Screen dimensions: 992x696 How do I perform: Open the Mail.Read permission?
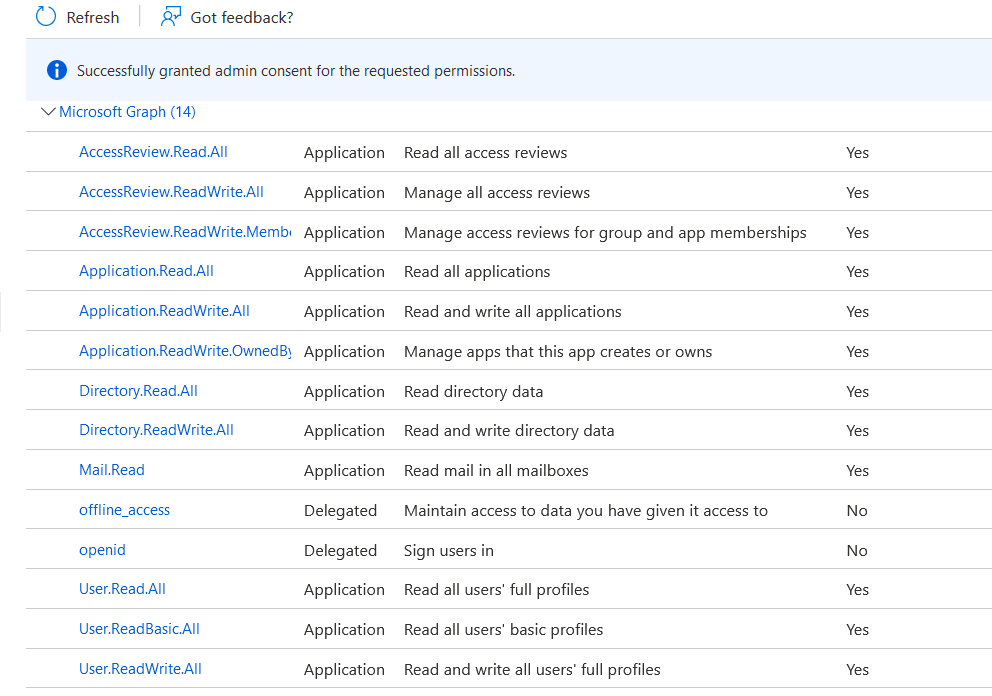click(x=112, y=470)
